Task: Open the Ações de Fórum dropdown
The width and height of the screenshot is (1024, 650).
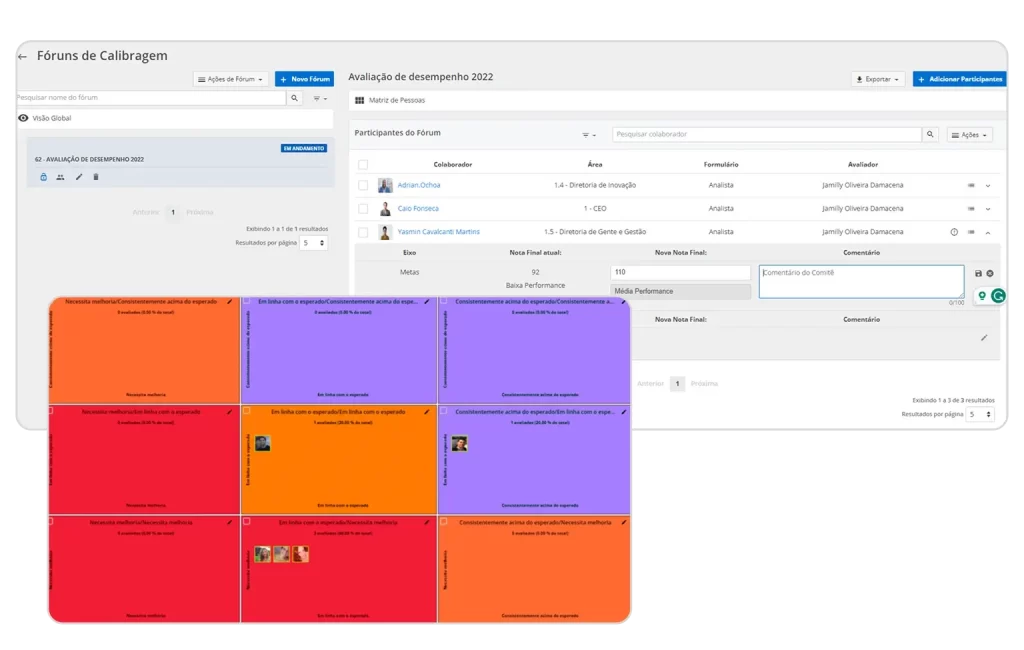Action: point(231,79)
